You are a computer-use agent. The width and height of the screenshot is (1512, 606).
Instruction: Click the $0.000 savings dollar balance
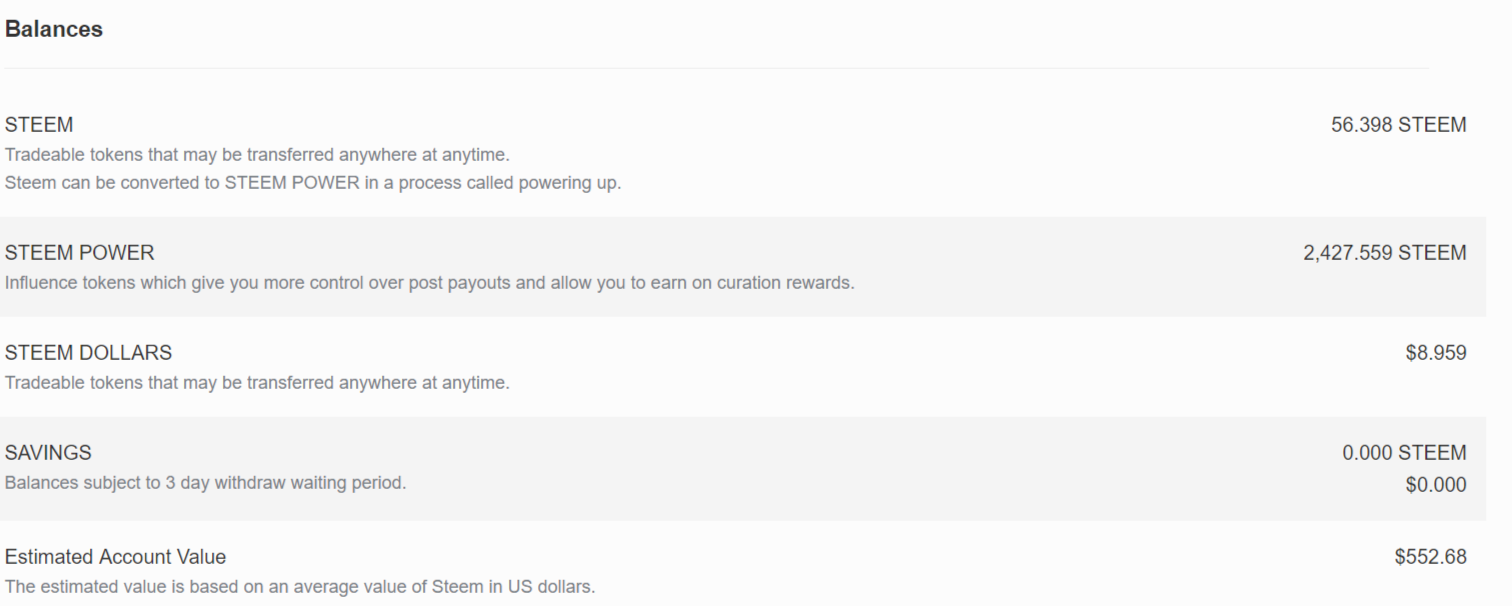click(x=1435, y=485)
